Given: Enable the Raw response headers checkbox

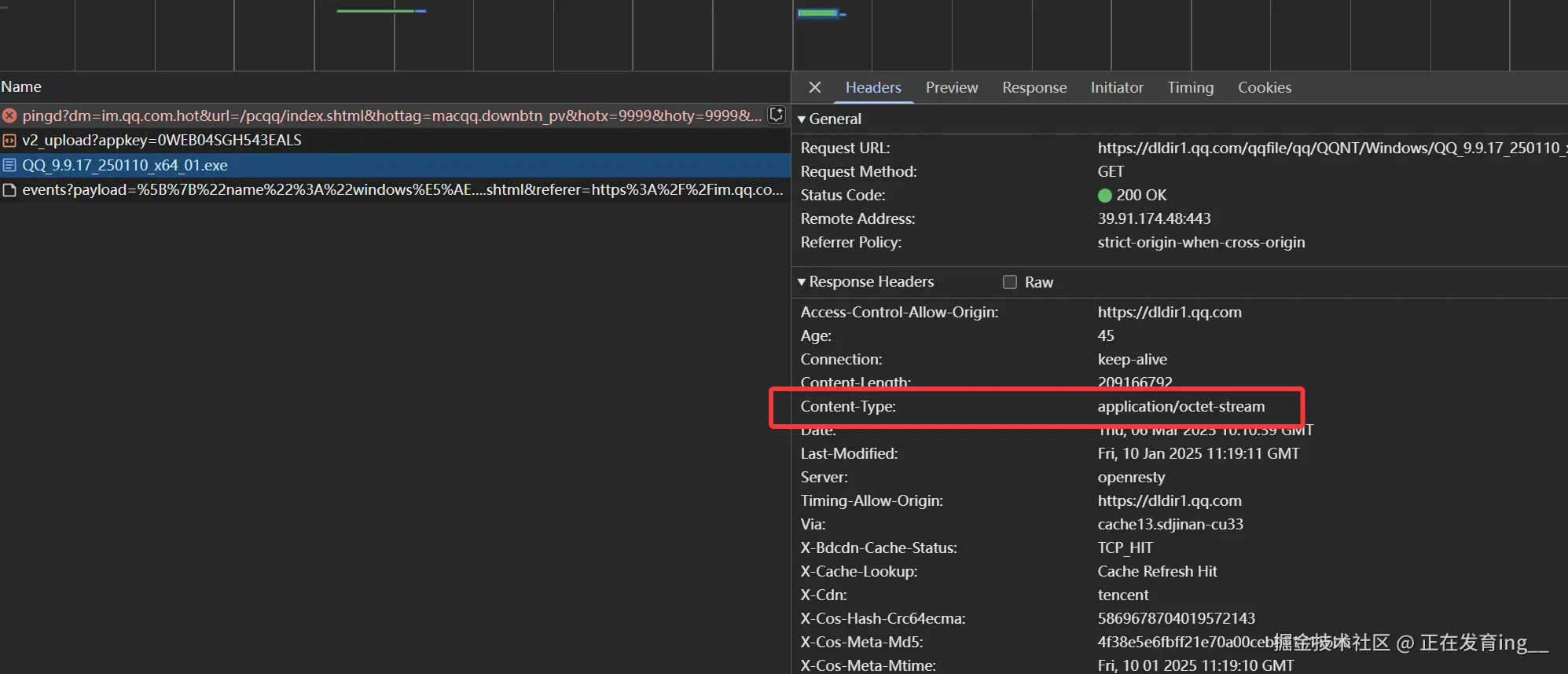Looking at the screenshot, I should click(x=1010, y=282).
